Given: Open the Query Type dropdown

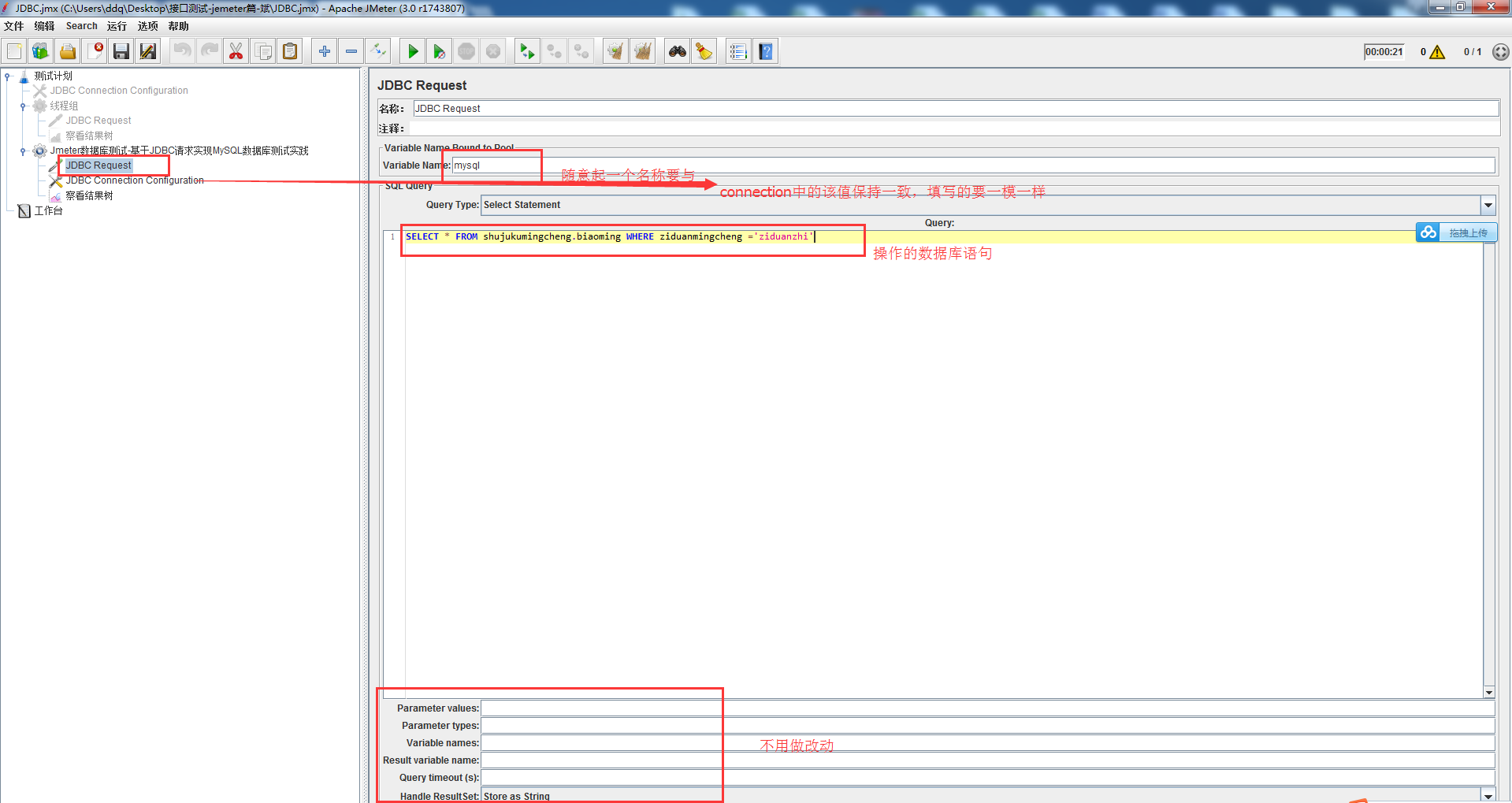Looking at the screenshot, I should pos(1488,205).
